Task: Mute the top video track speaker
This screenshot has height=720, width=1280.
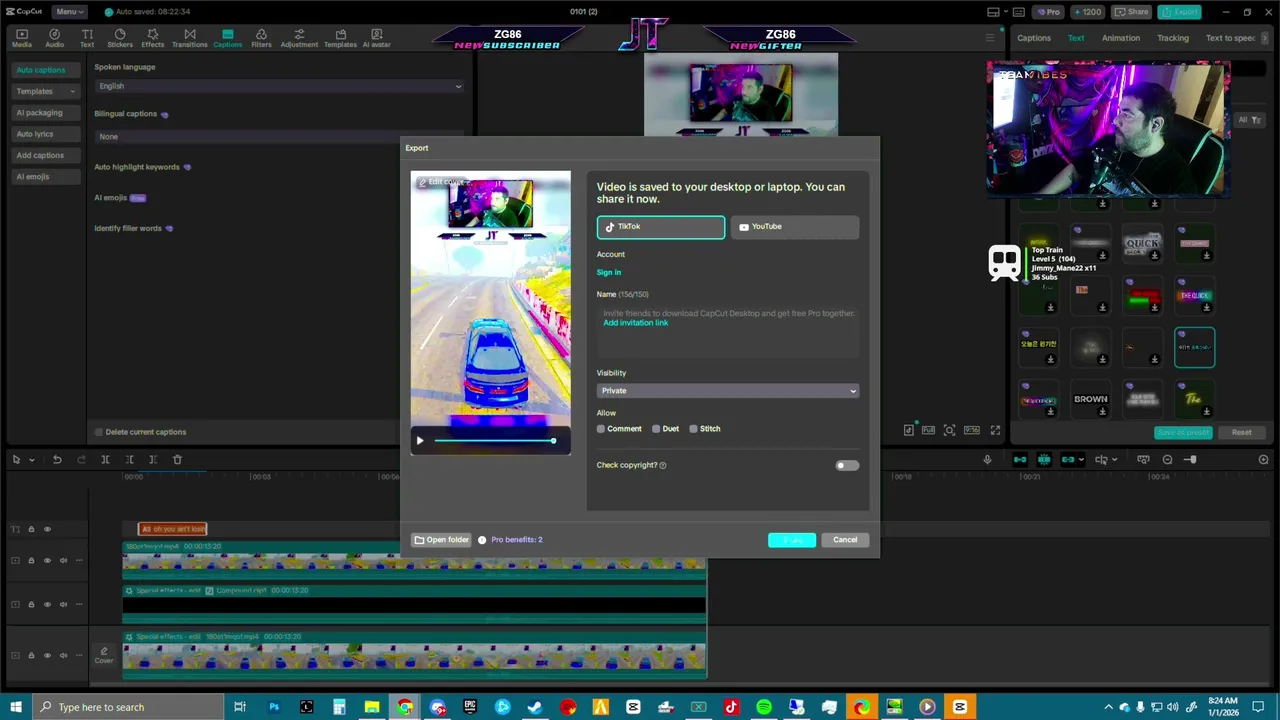Action: [x=63, y=561]
